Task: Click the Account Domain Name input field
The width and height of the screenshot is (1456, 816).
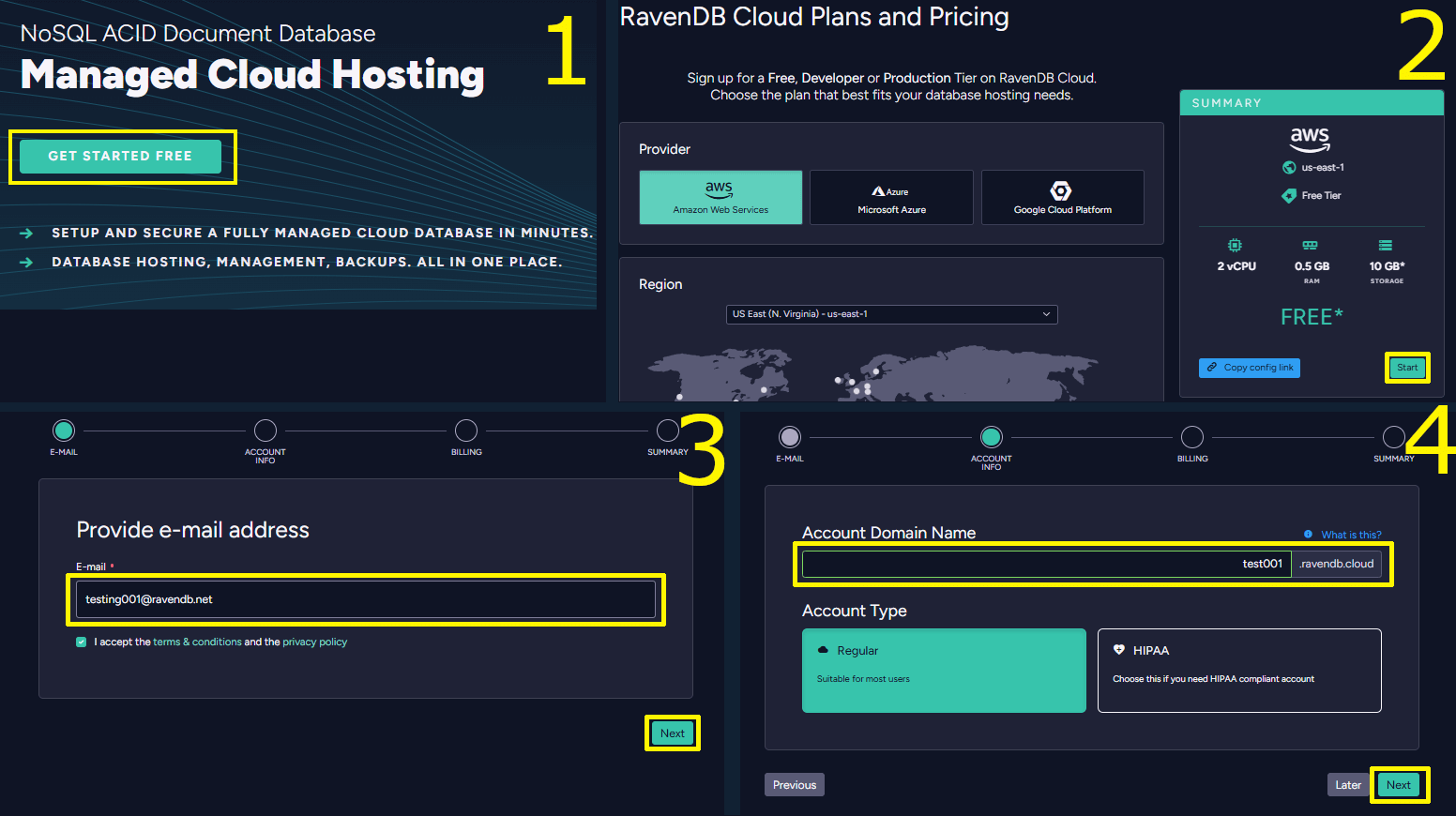Action: [x=1047, y=564]
